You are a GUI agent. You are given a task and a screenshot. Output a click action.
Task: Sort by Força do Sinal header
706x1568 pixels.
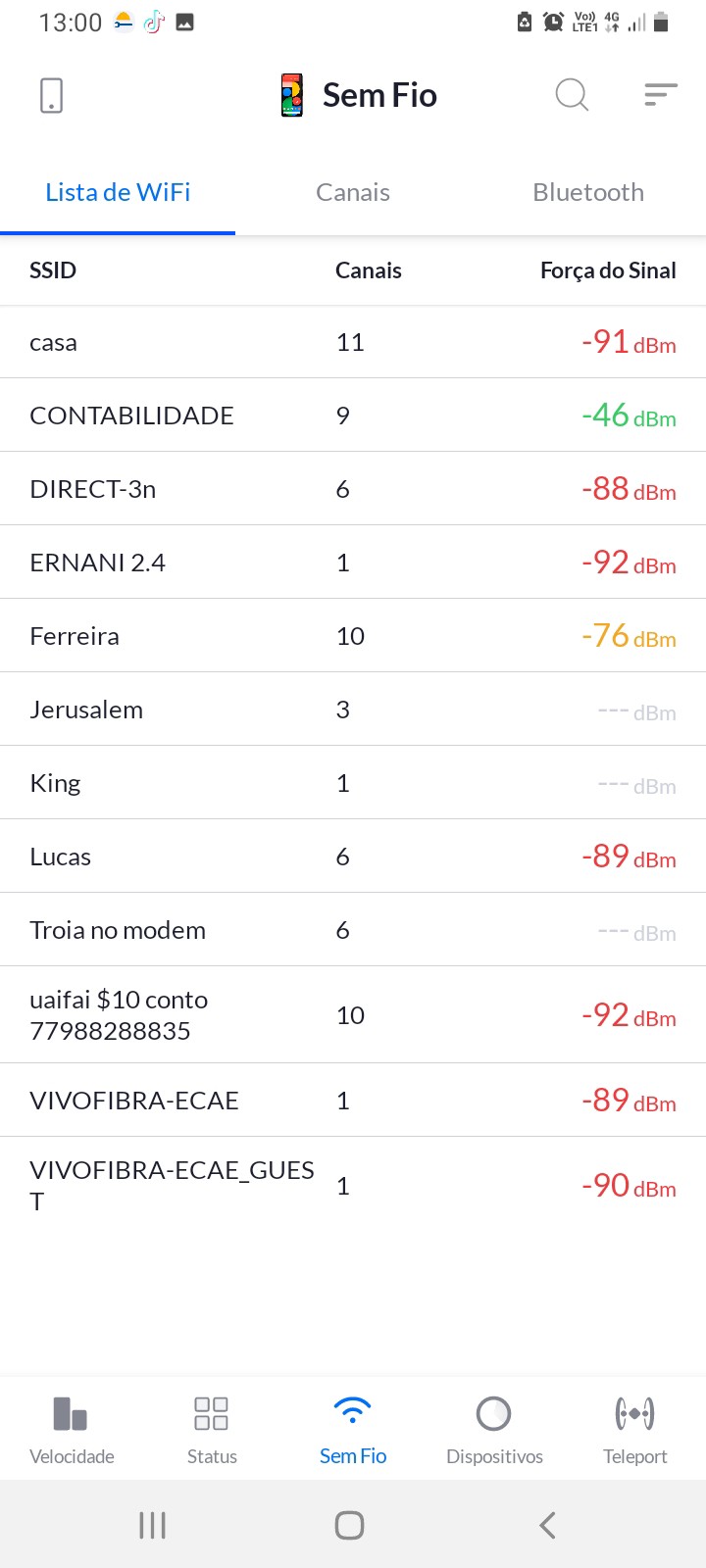tap(608, 270)
